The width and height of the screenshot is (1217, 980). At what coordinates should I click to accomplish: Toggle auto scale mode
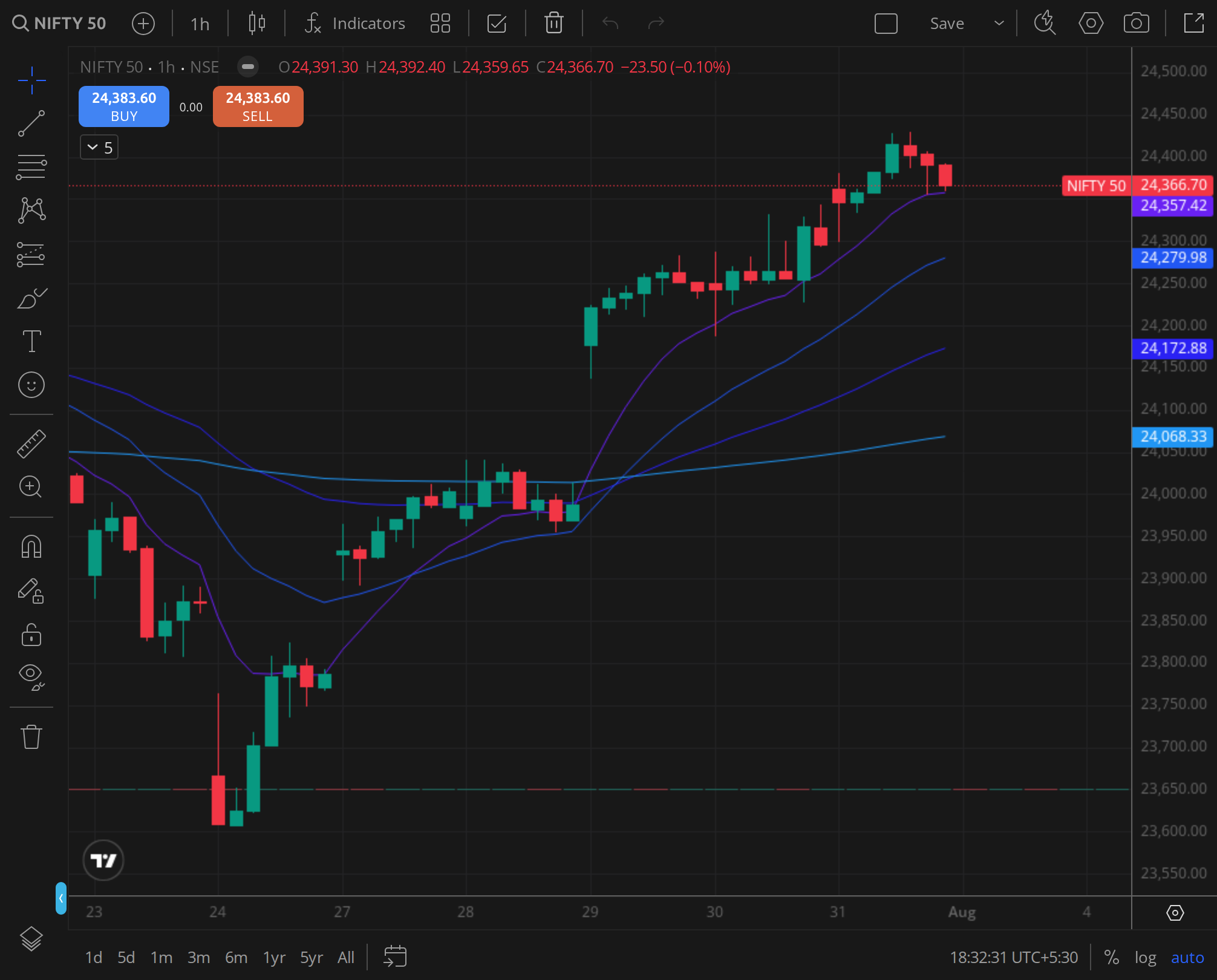coord(1187,958)
